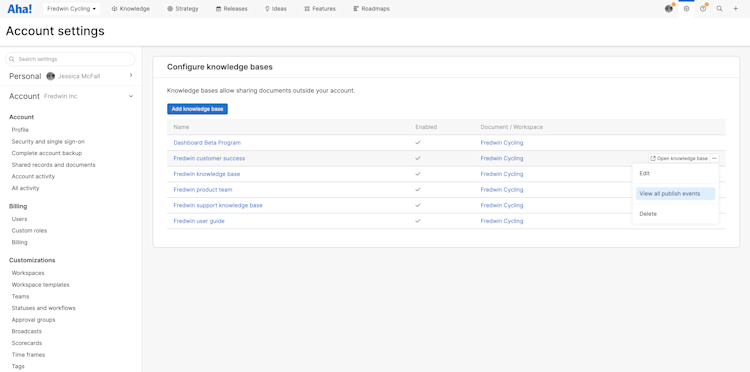This screenshot has width=750, height=372.
Task: Click Fredwin Cycling in Fredwin user guide row
Action: (502, 221)
